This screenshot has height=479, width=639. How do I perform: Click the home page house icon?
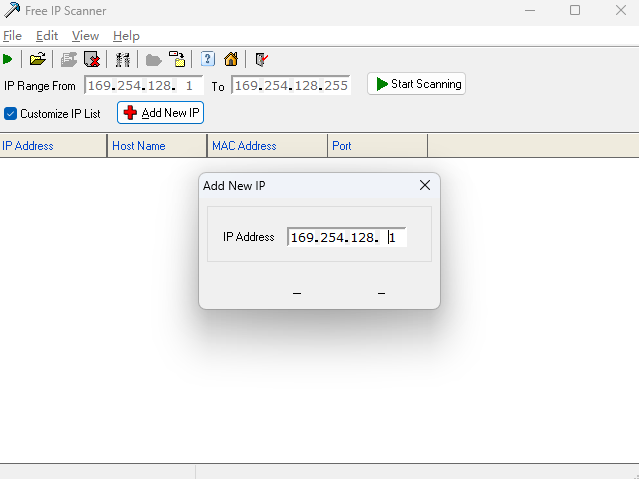231,59
